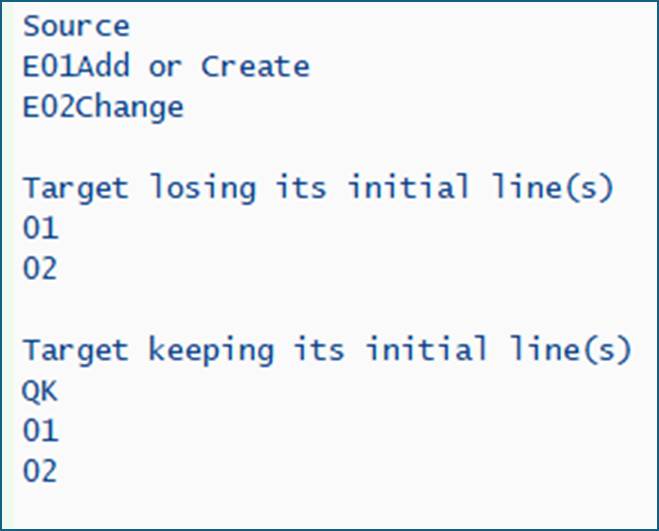Click the word "keeping"
Screen dimensions: 659x531
click(210, 350)
